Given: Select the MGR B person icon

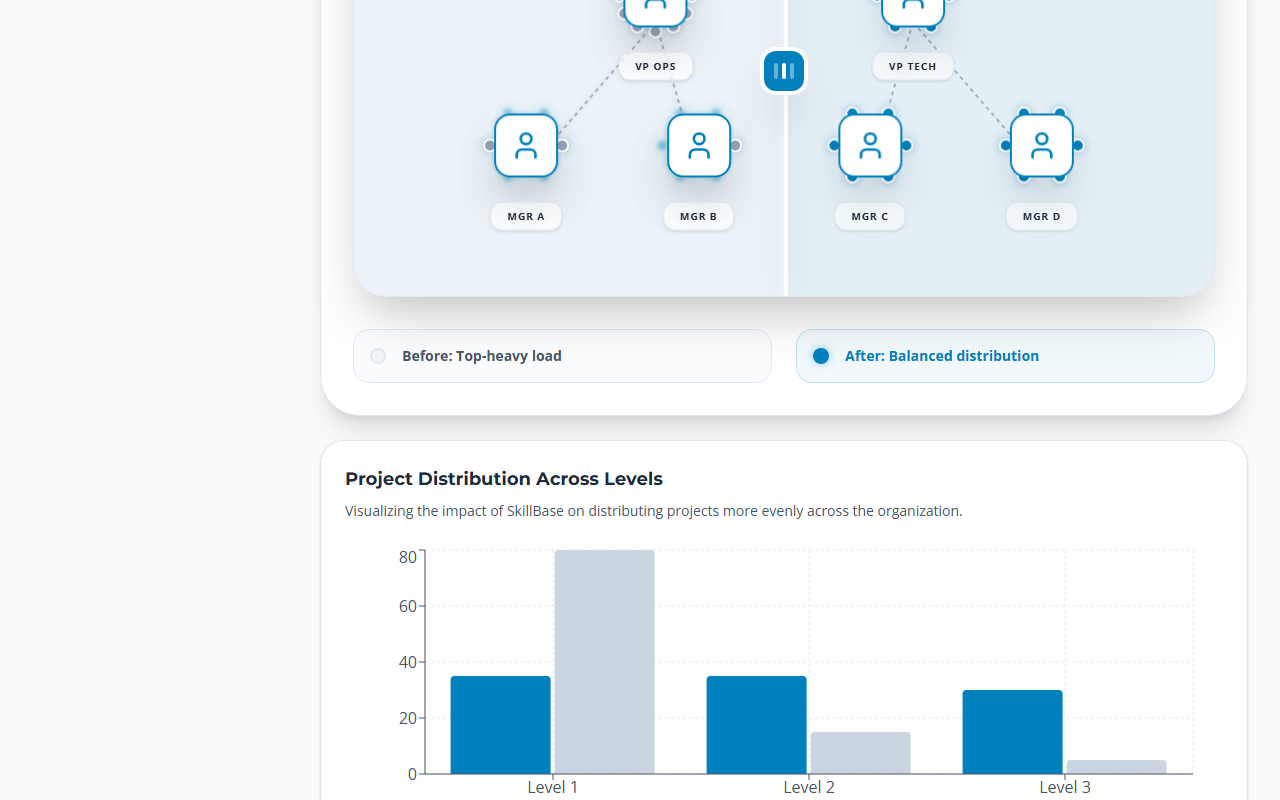Looking at the screenshot, I should [x=698, y=145].
